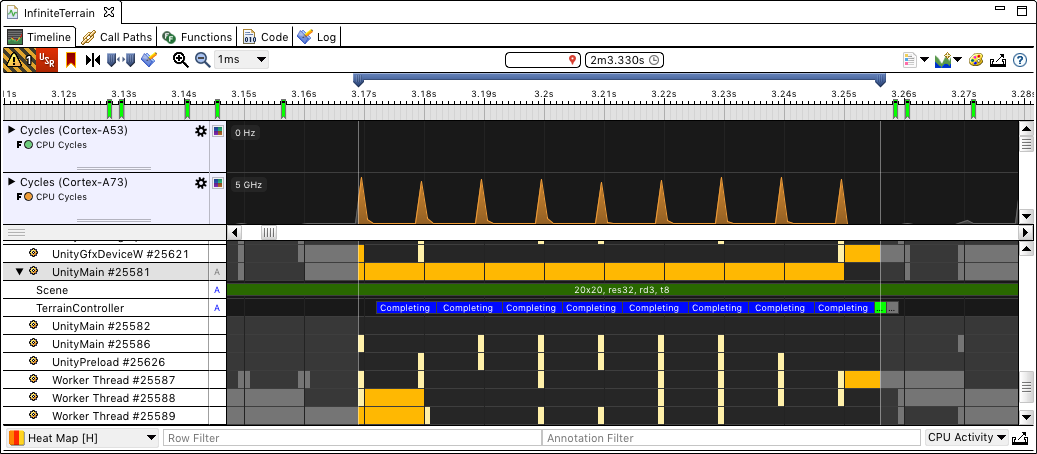Click thread list scrollbar down arrow
Screen dimensions: 1037x454
pos(1026,418)
